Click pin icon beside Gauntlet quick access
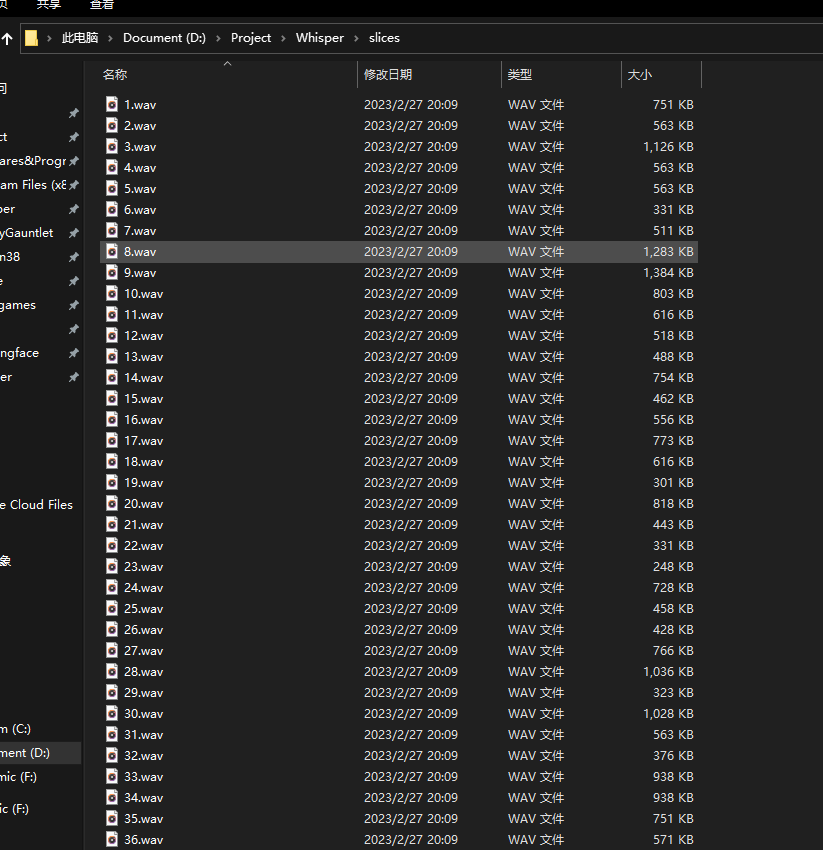Viewport: 823px width, 850px height. pos(74,233)
